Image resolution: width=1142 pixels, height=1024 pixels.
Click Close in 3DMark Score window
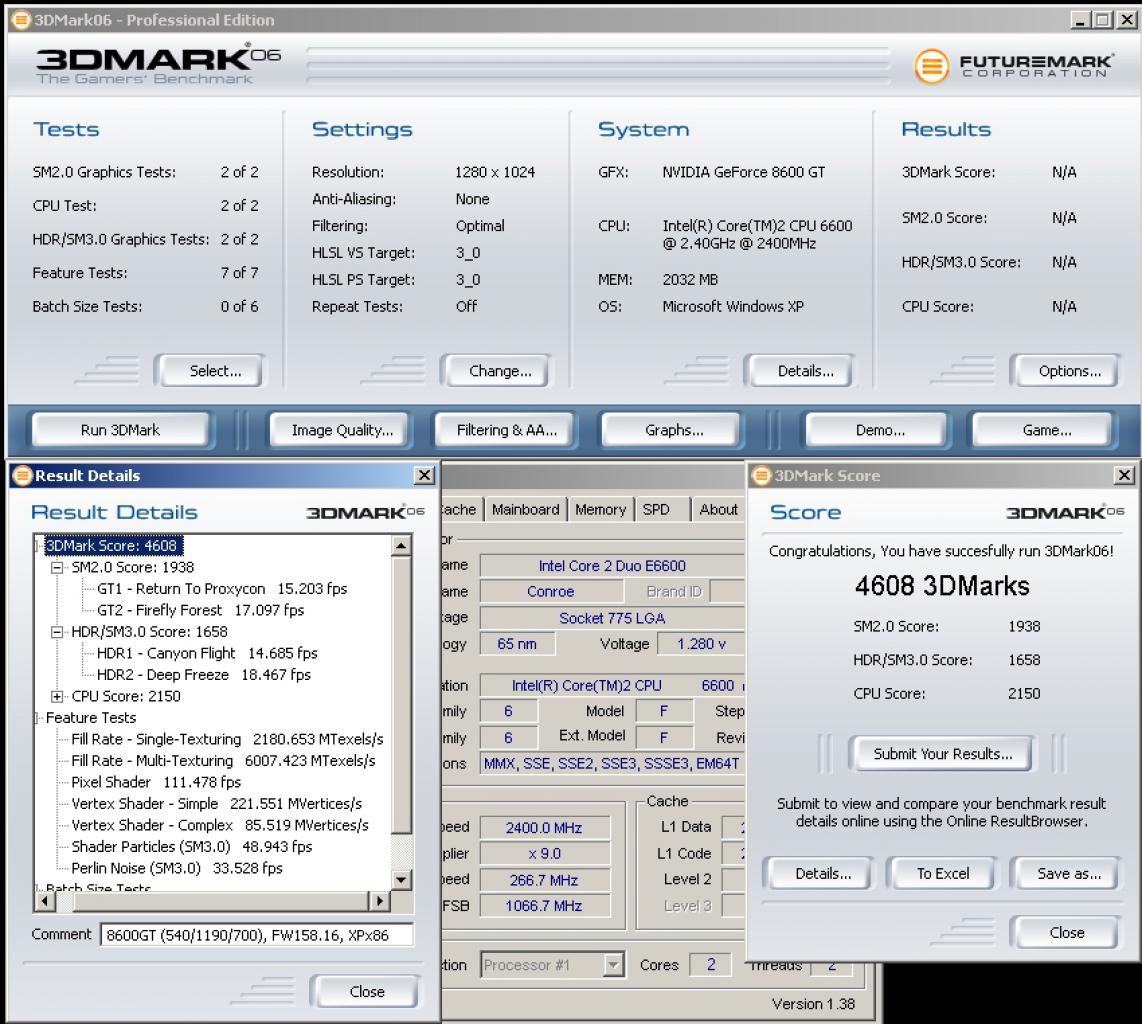[1066, 932]
